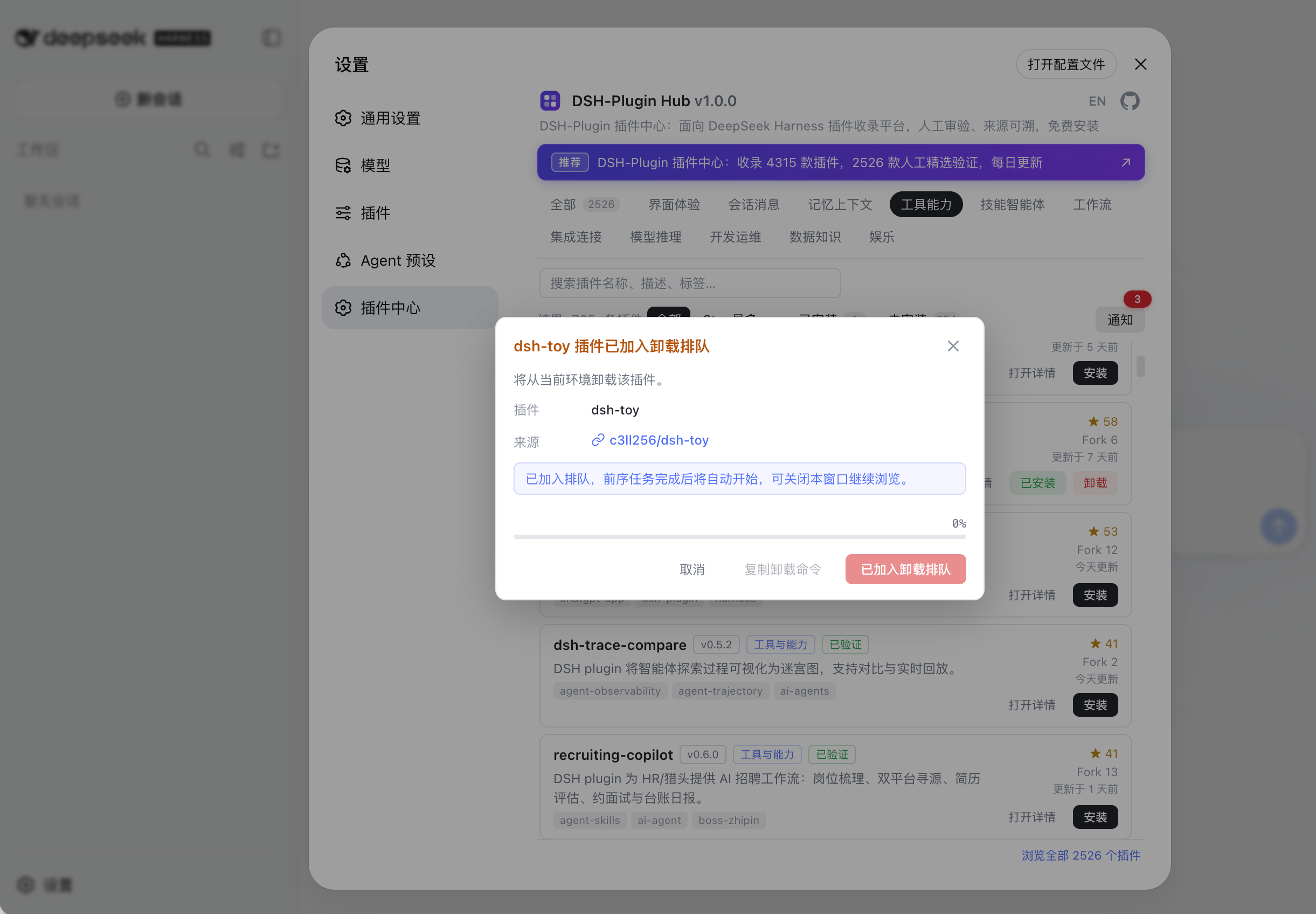Viewport: 1316px width, 914px height.
Task: Switch language with the EN button
Action: point(1097,101)
